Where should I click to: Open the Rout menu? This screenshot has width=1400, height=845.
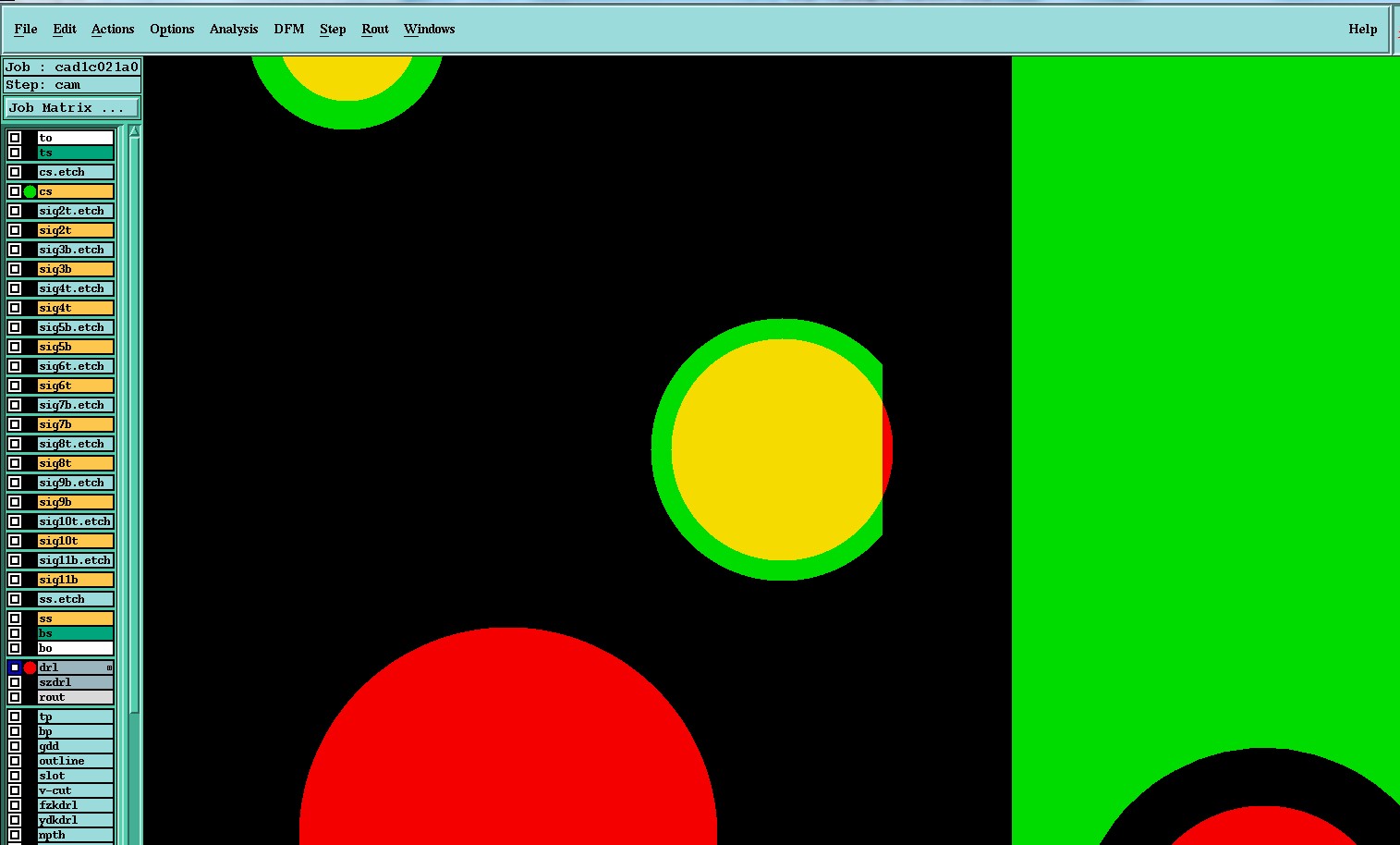click(x=375, y=29)
